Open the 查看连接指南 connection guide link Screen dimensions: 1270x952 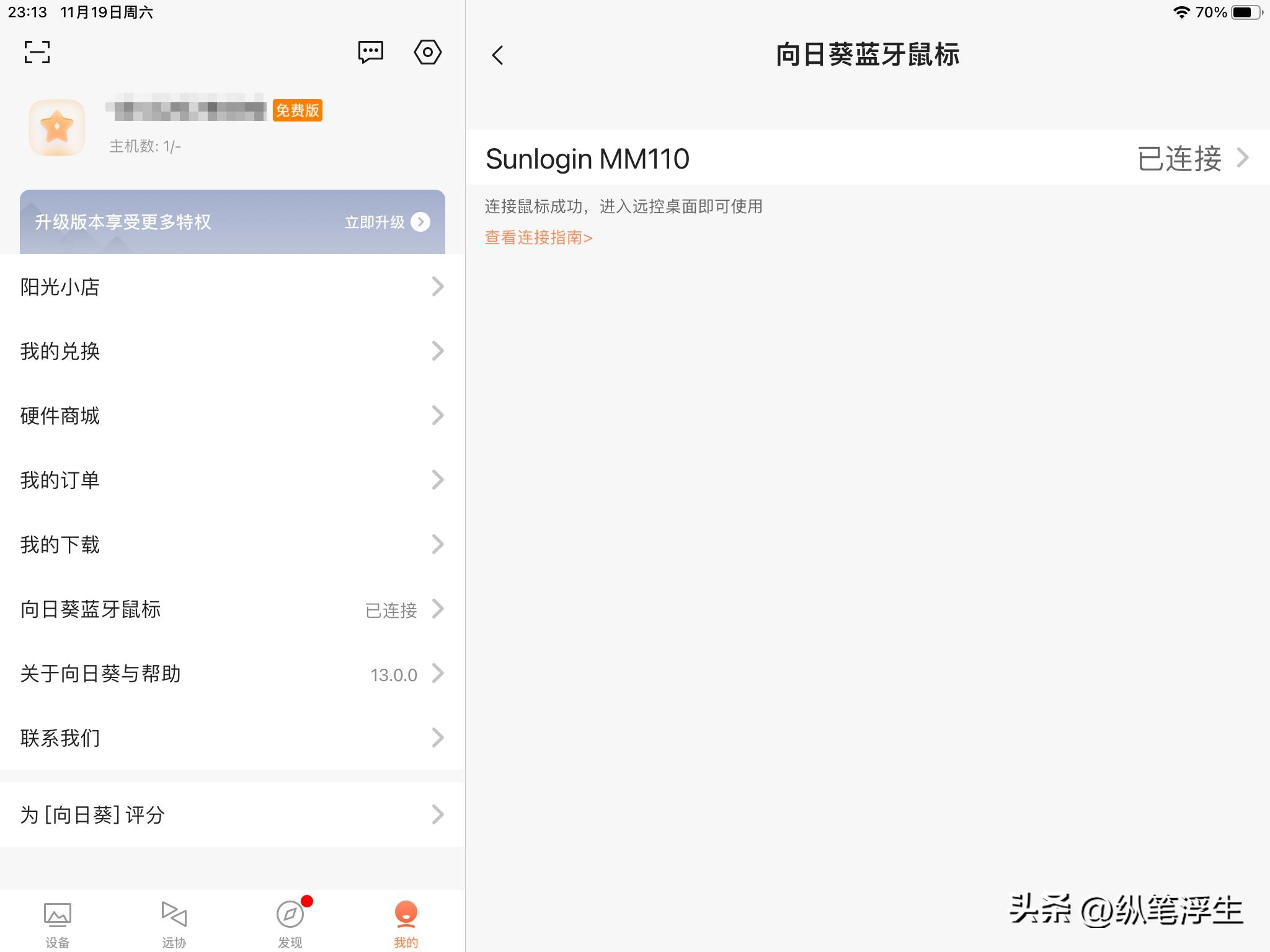coord(537,237)
